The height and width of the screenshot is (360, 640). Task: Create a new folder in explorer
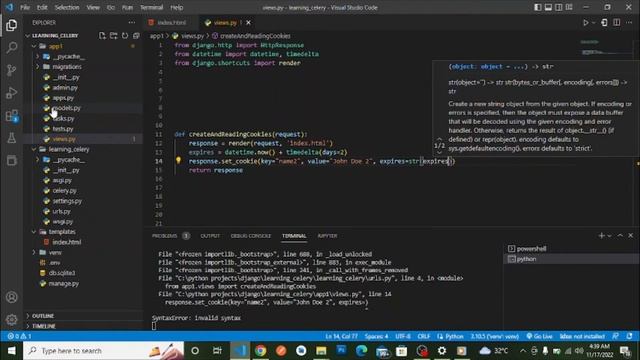113,36
